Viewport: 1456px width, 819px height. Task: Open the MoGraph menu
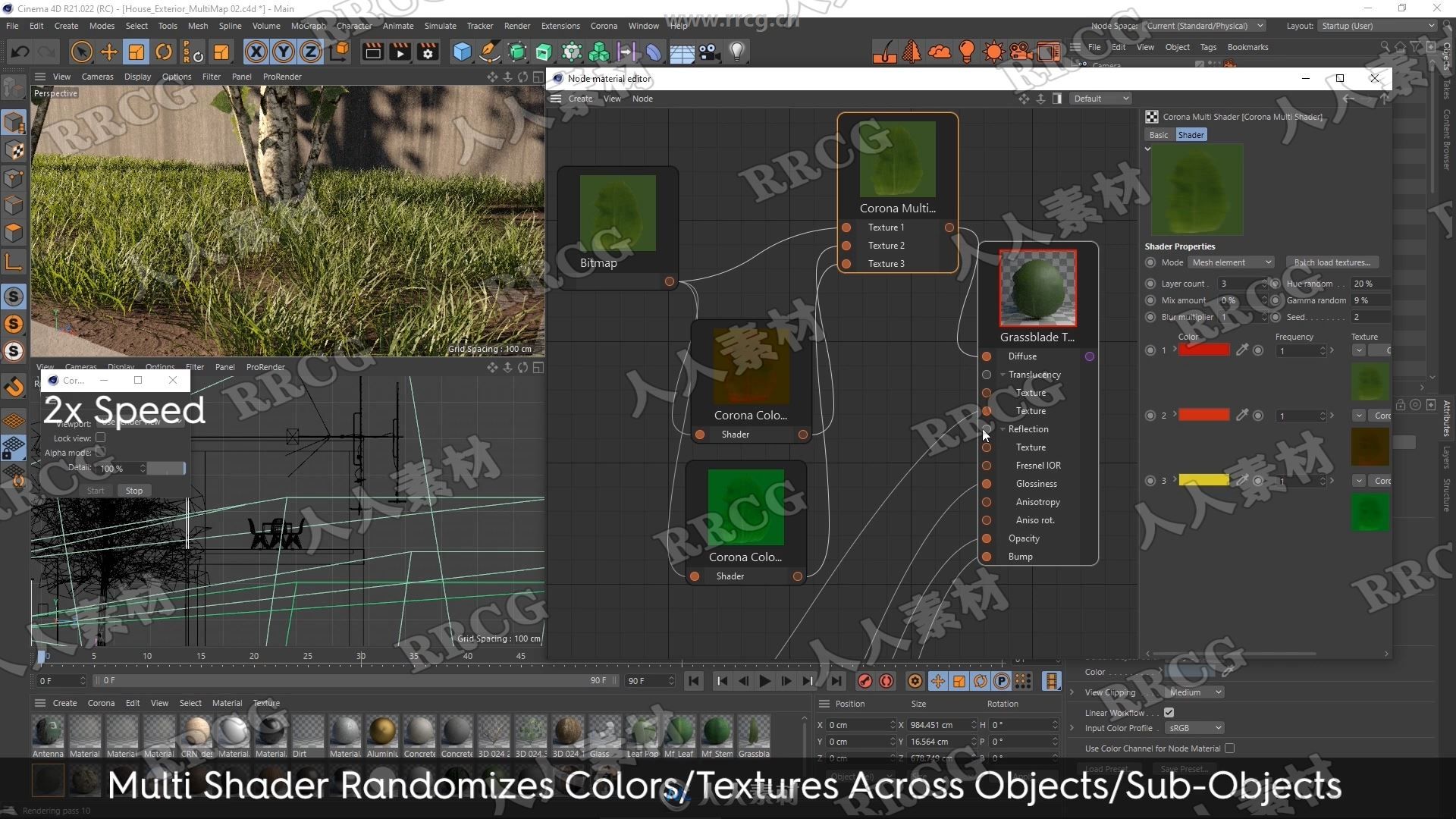308,26
